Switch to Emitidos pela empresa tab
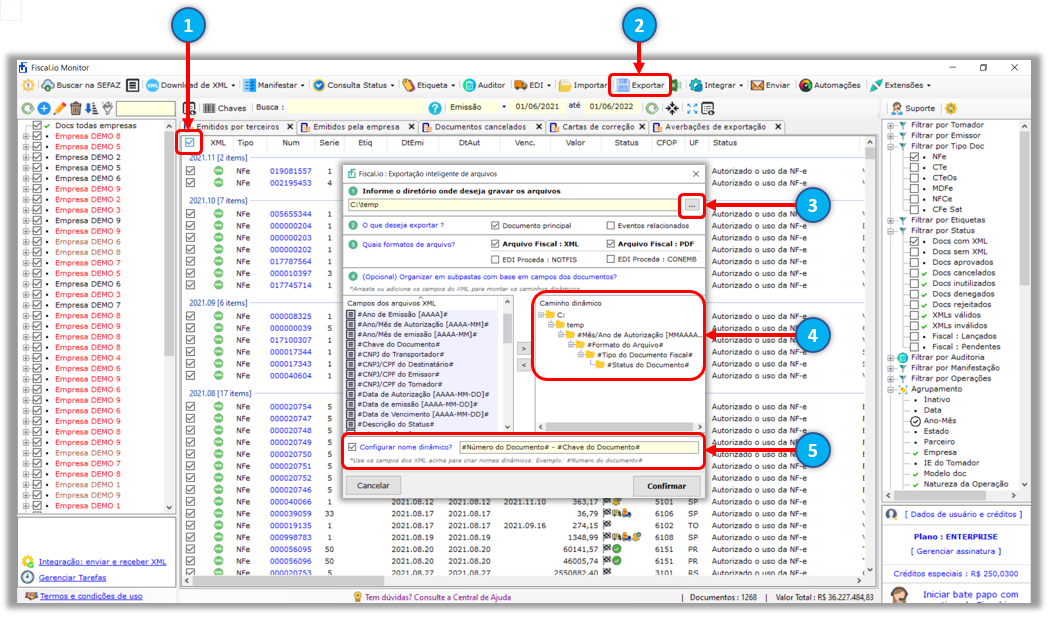Viewport: 1056px width, 618px height. coord(356,127)
